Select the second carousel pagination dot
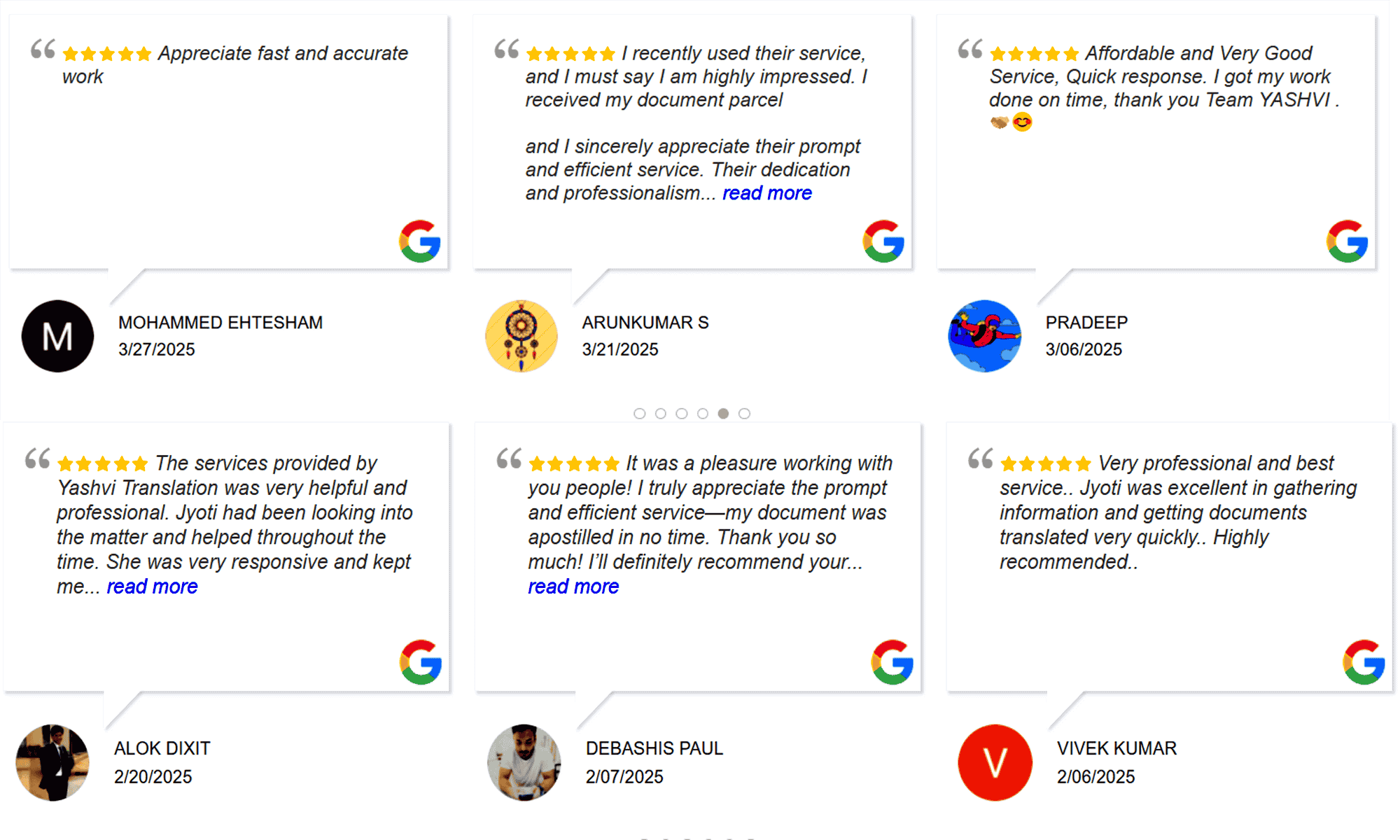 pos(660,414)
